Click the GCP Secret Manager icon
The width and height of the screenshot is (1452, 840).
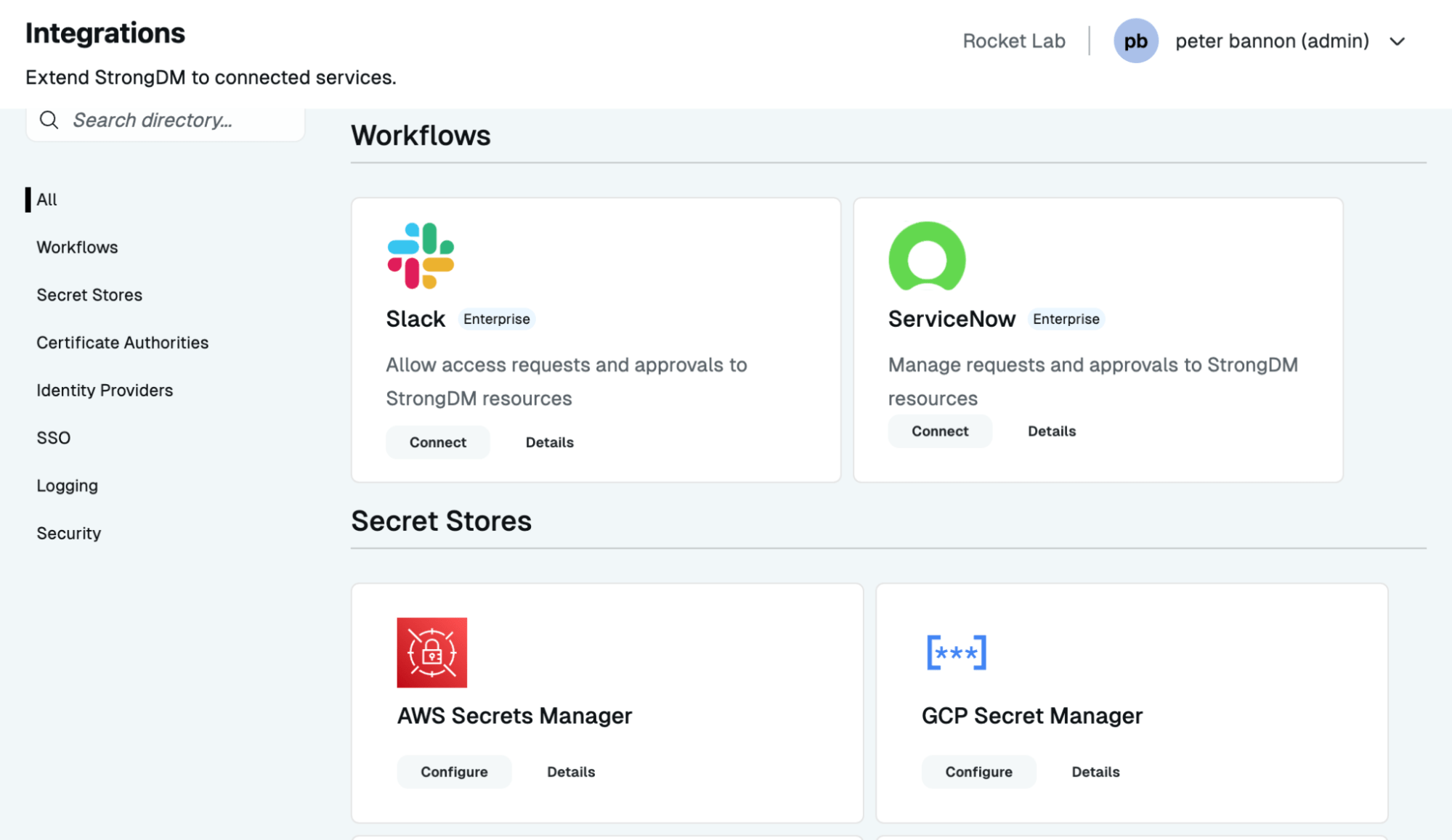click(x=955, y=651)
